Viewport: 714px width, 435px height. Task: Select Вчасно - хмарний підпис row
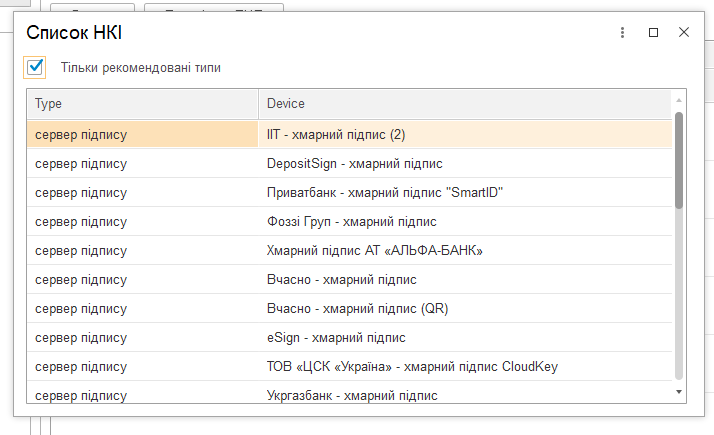(x=349, y=279)
